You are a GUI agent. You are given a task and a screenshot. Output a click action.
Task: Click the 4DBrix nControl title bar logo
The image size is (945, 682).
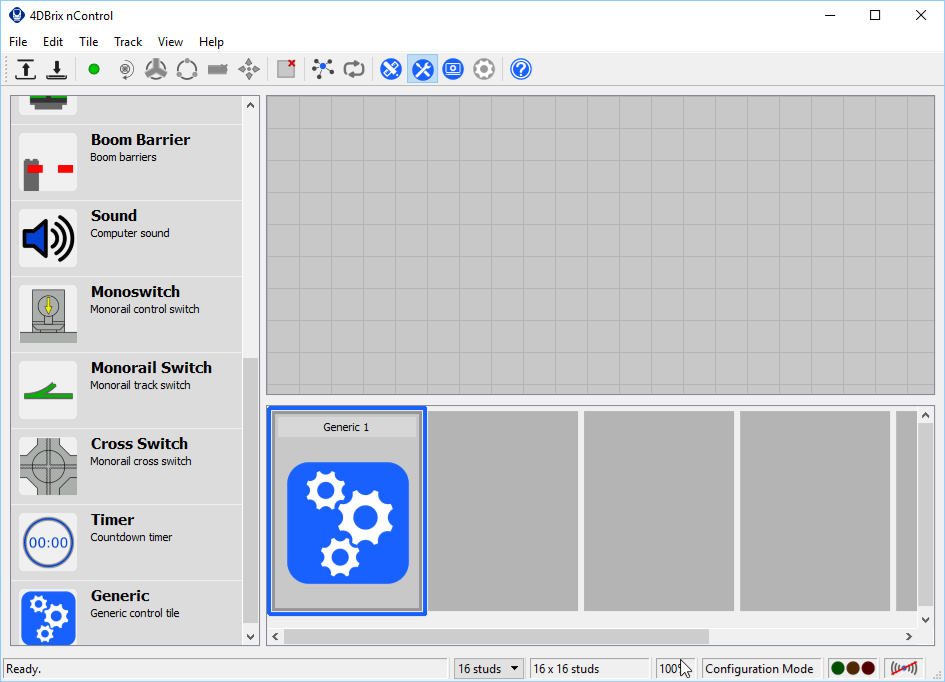click(16, 15)
